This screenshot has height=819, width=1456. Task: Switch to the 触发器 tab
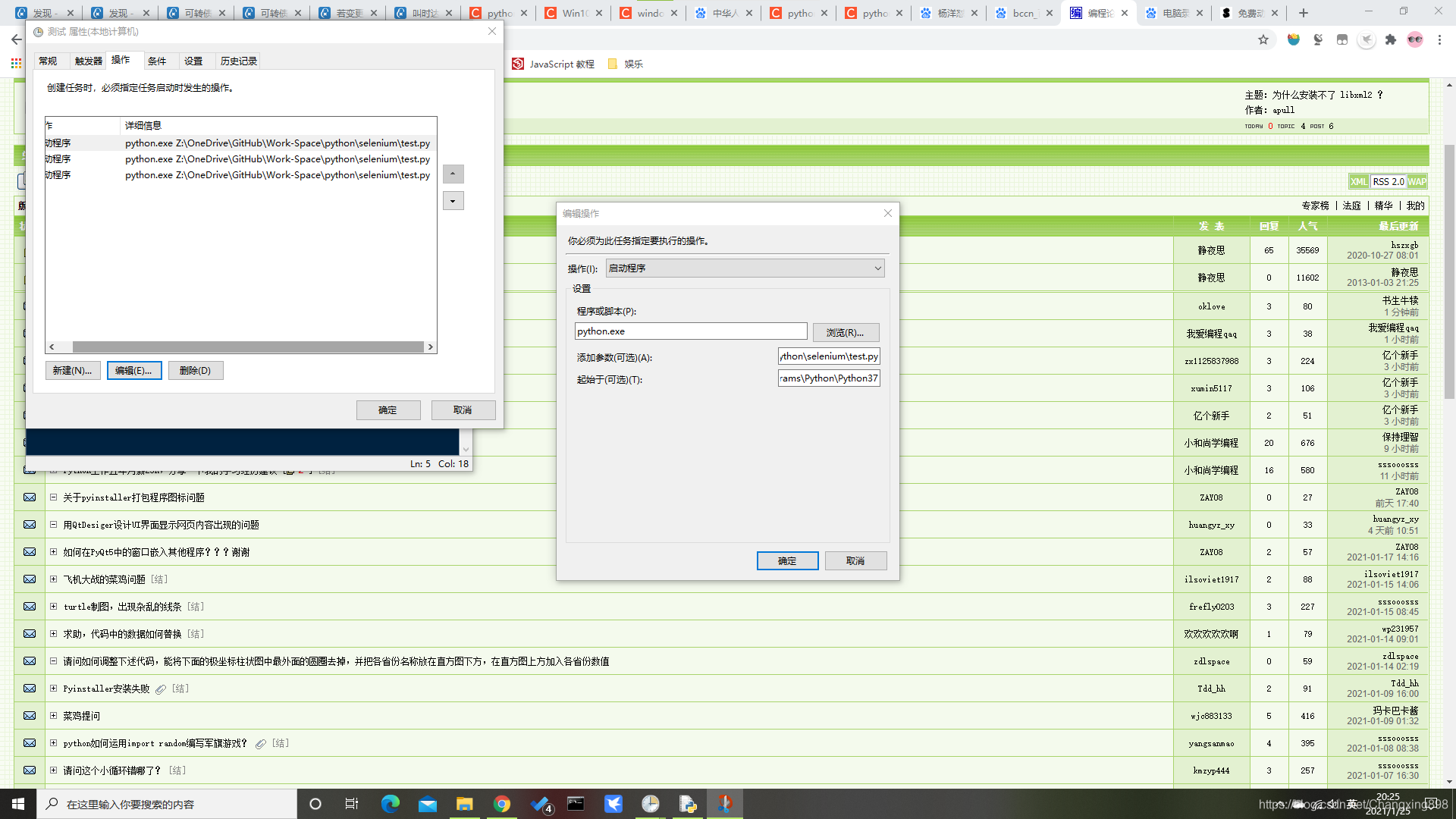(89, 61)
